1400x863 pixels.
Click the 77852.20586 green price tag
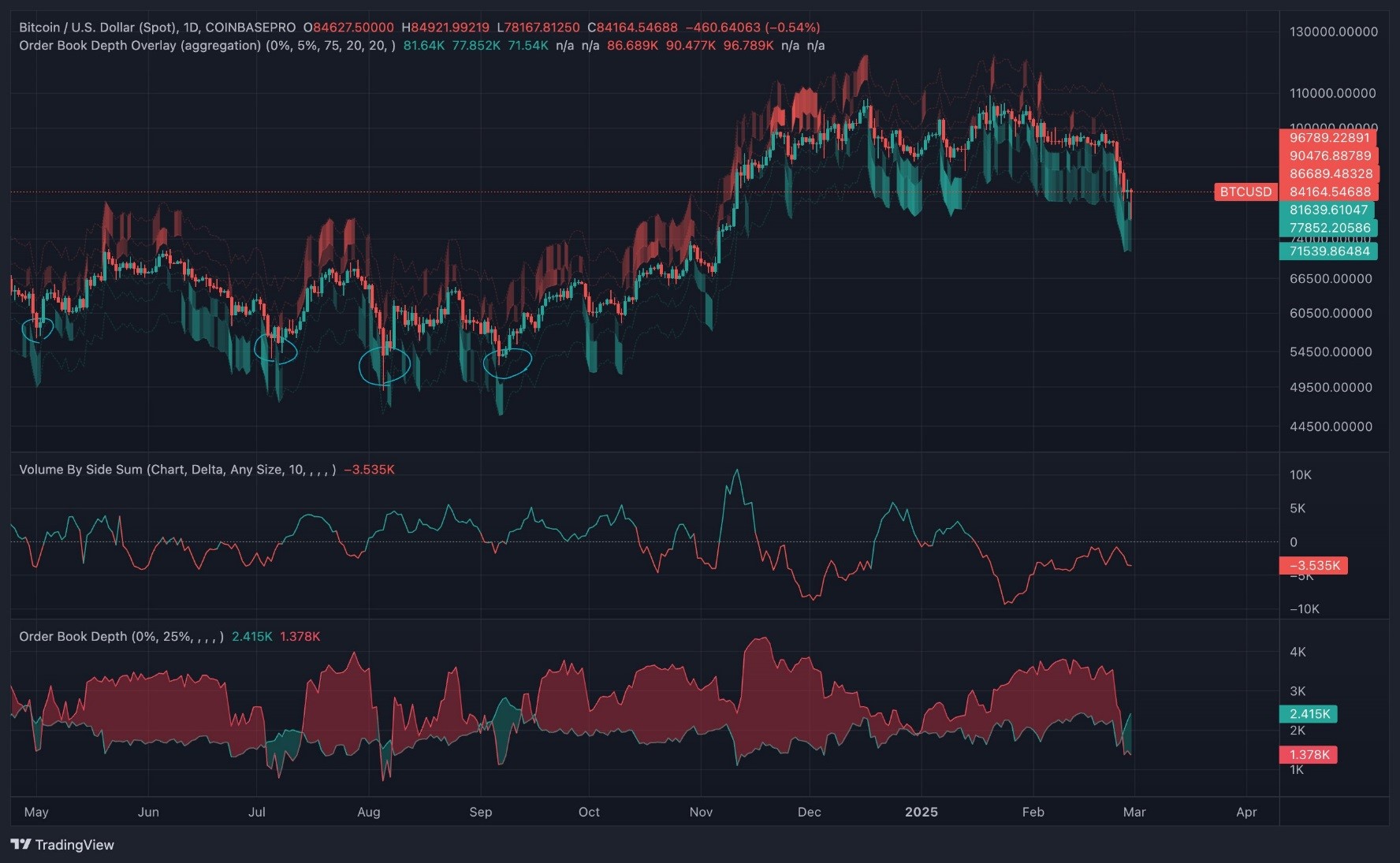point(1329,228)
